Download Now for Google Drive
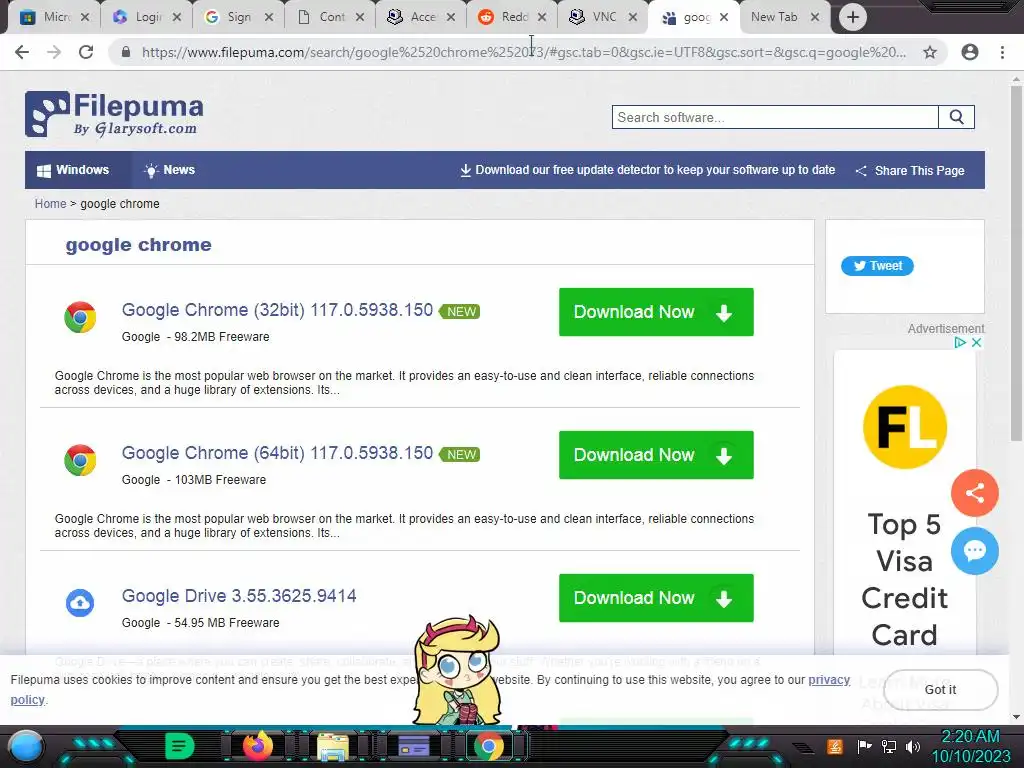This screenshot has width=1024, height=768. coord(656,598)
